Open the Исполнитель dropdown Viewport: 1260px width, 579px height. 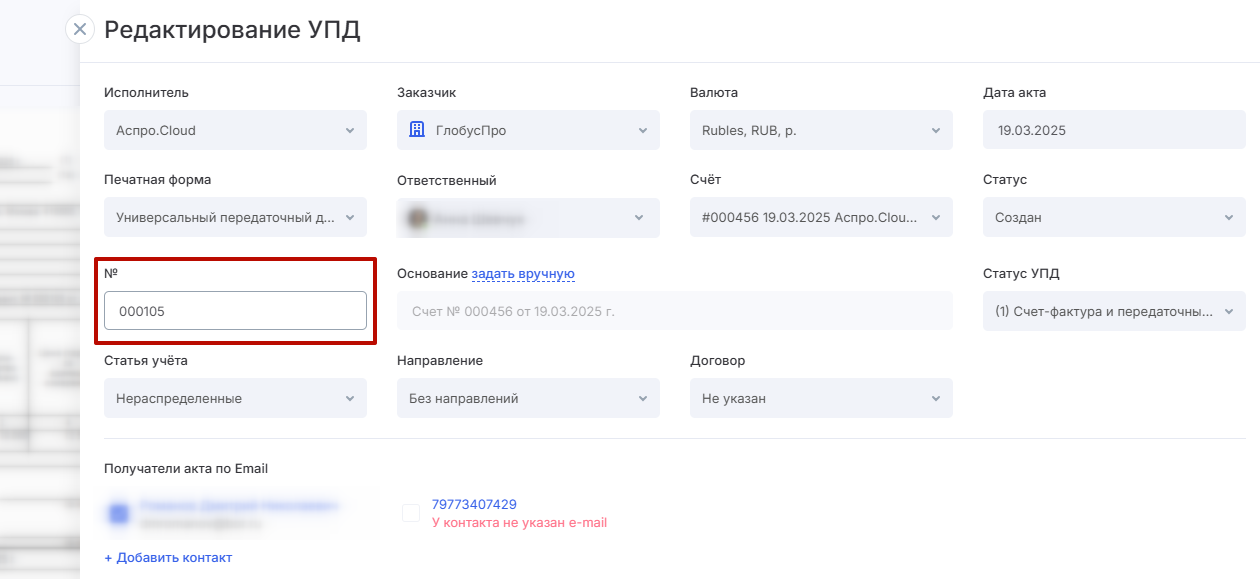235,130
